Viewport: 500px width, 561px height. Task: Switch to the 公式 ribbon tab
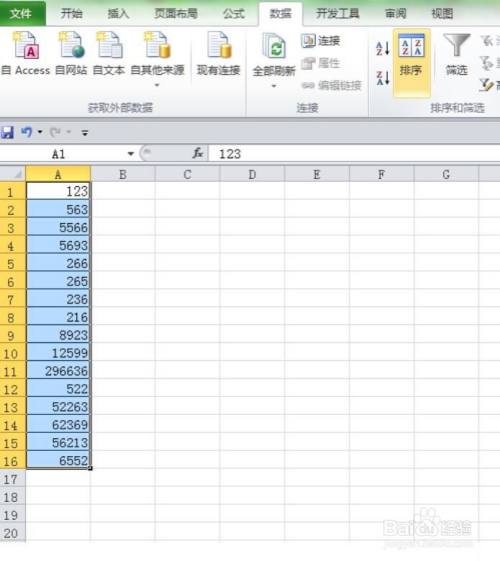coord(234,14)
